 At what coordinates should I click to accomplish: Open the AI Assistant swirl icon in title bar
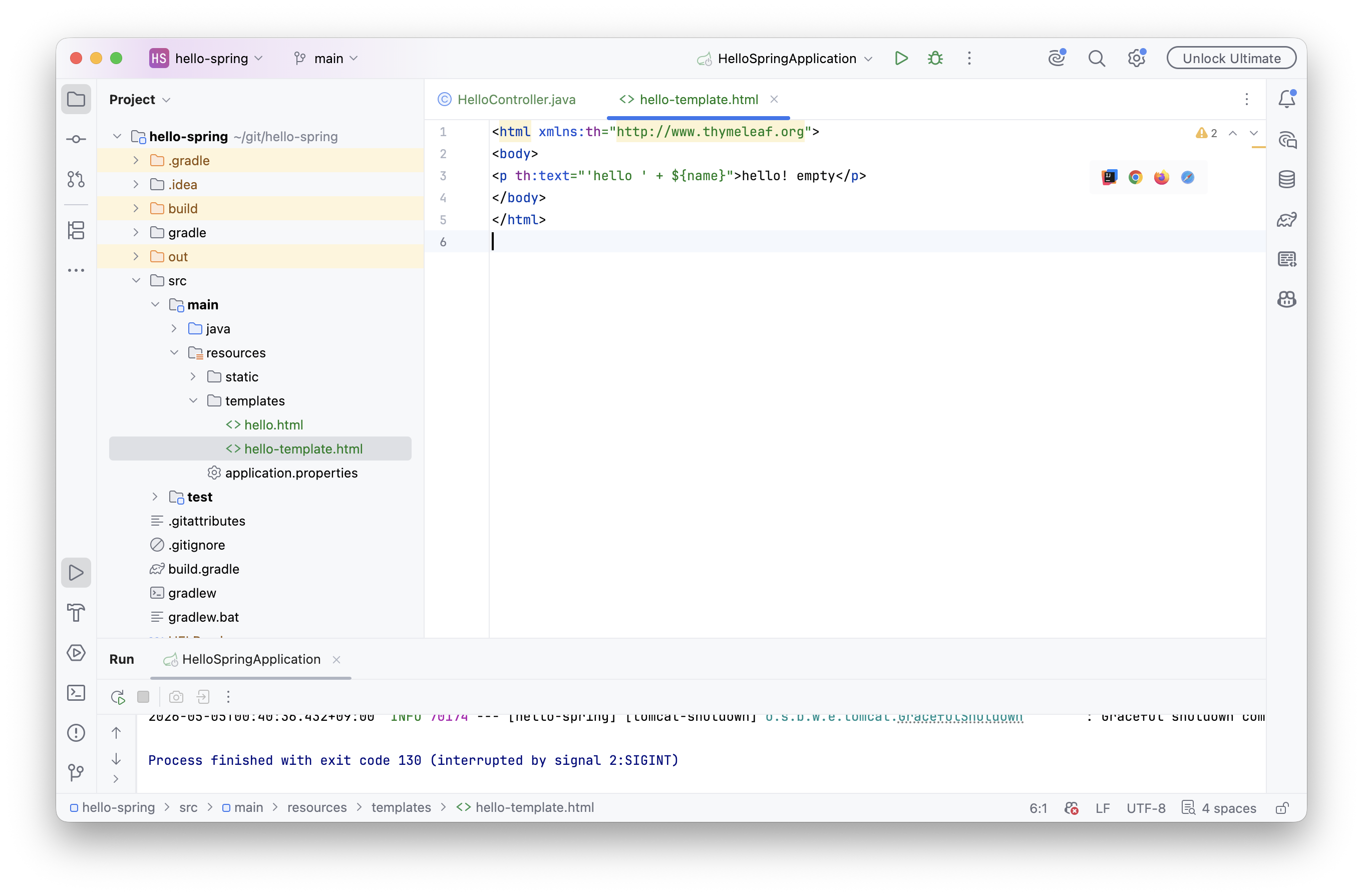pyautogui.click(x=1057, y=59)
